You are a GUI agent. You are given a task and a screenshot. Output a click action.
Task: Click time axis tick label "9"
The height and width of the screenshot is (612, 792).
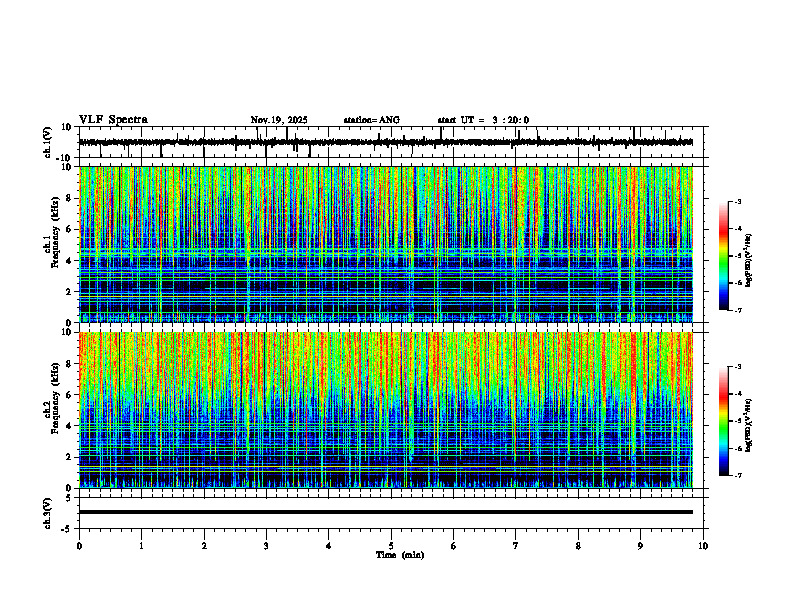640,546
